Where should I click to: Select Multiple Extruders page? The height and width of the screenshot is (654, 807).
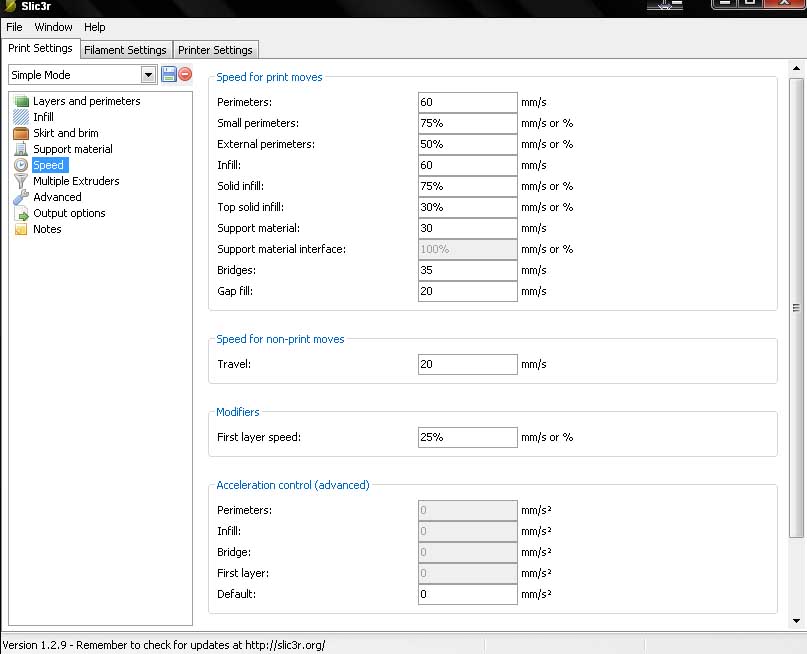(x=76, y=181)
